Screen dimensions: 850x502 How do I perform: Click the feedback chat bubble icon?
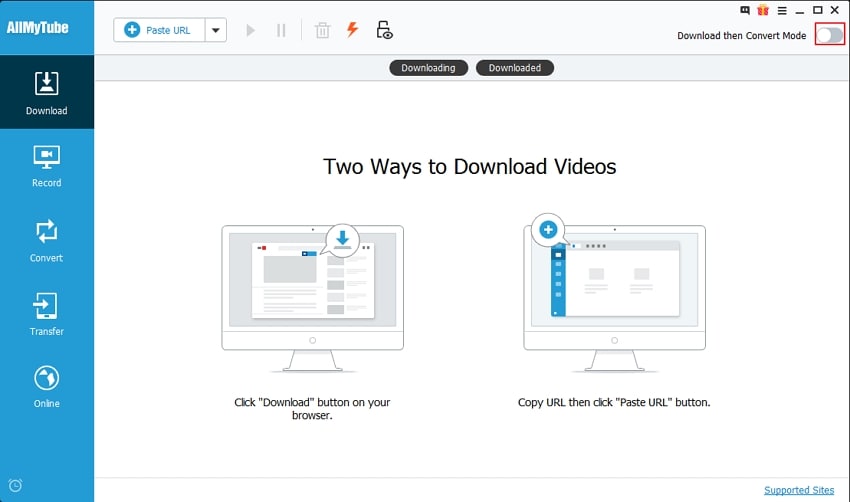point(745,10)
